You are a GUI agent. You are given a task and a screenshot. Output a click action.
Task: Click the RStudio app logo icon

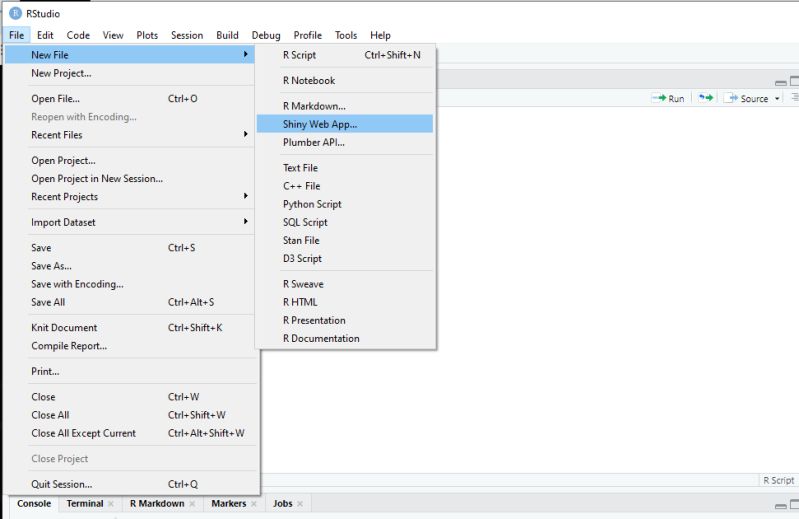(x=15, y=13)
